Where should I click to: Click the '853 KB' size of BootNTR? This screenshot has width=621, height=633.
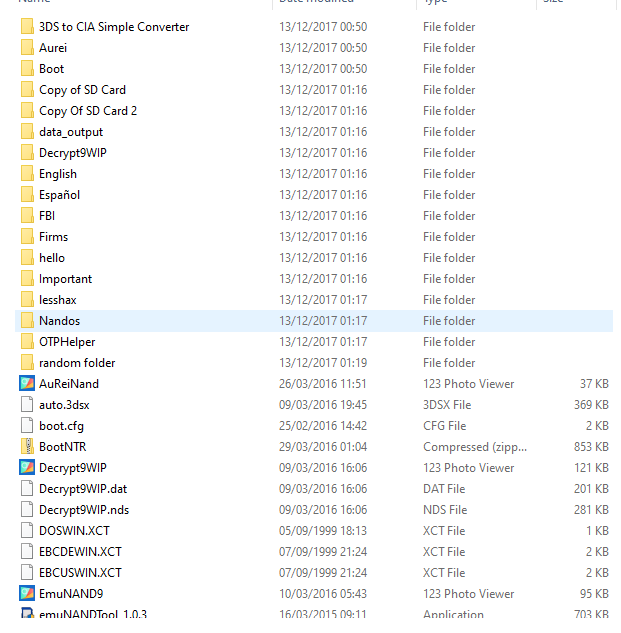(591, 447)
